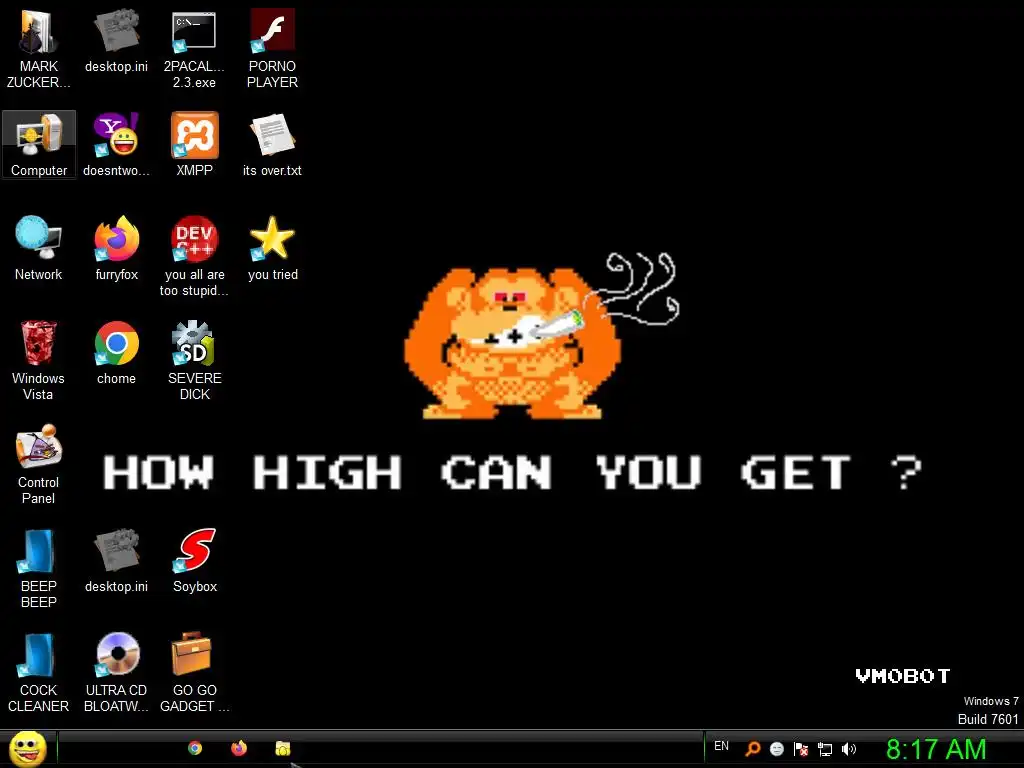Launch the Soybox shortcut

tap(194, 560)
